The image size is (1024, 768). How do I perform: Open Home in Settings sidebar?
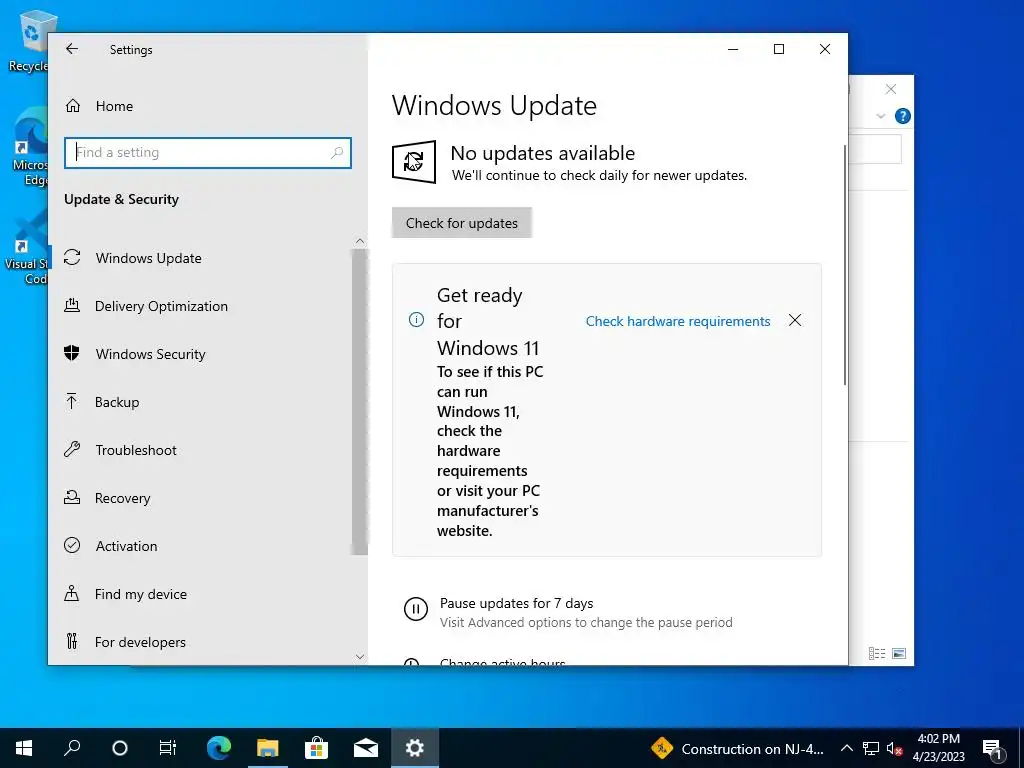114,106
